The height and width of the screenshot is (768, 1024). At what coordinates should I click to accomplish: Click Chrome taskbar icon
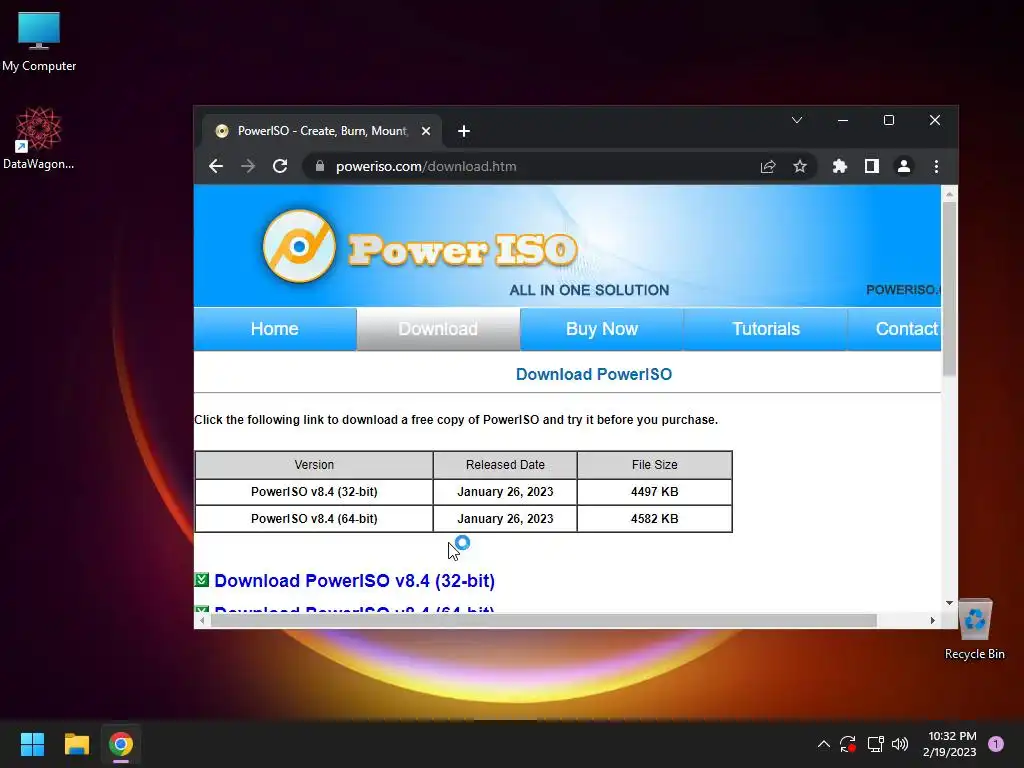pos(121,744)
